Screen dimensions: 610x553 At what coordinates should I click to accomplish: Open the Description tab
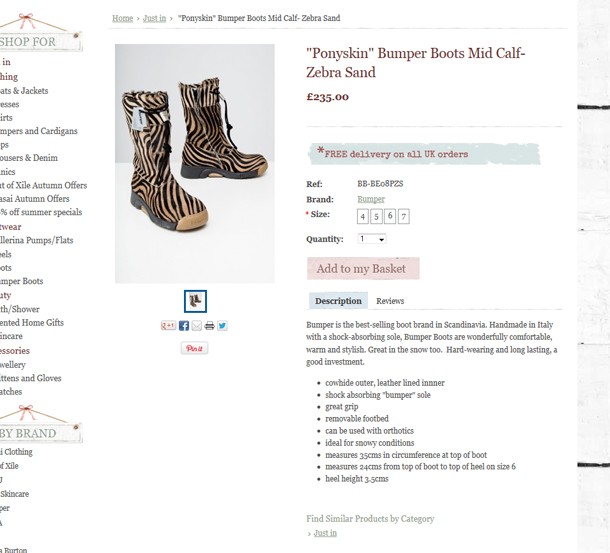click(x=338, y=301)
